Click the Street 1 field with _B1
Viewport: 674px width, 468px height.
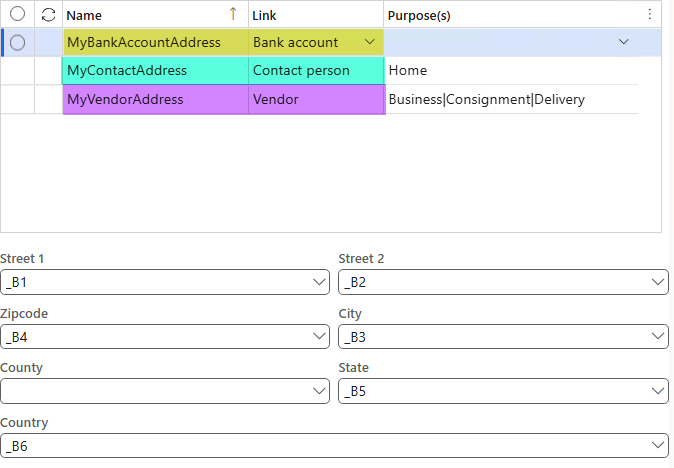pyautogui.click(x=165, y=282)
